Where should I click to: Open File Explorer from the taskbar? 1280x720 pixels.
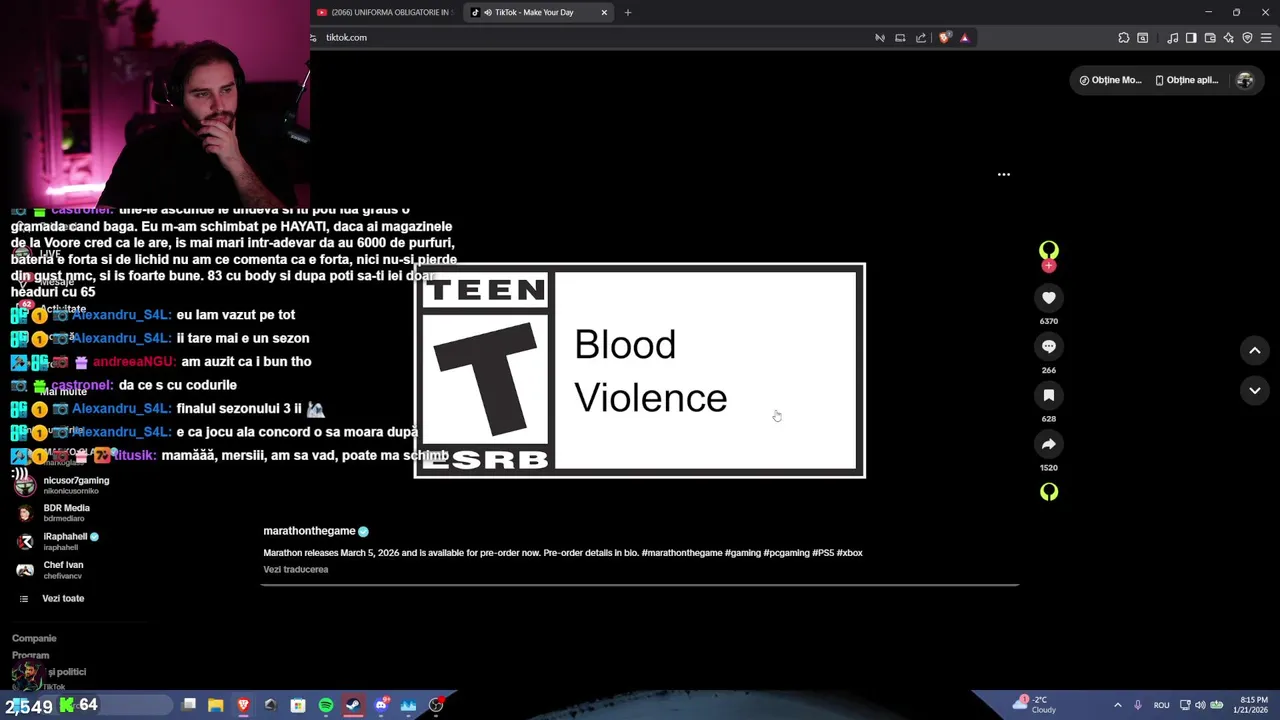(x=216, y=705)
